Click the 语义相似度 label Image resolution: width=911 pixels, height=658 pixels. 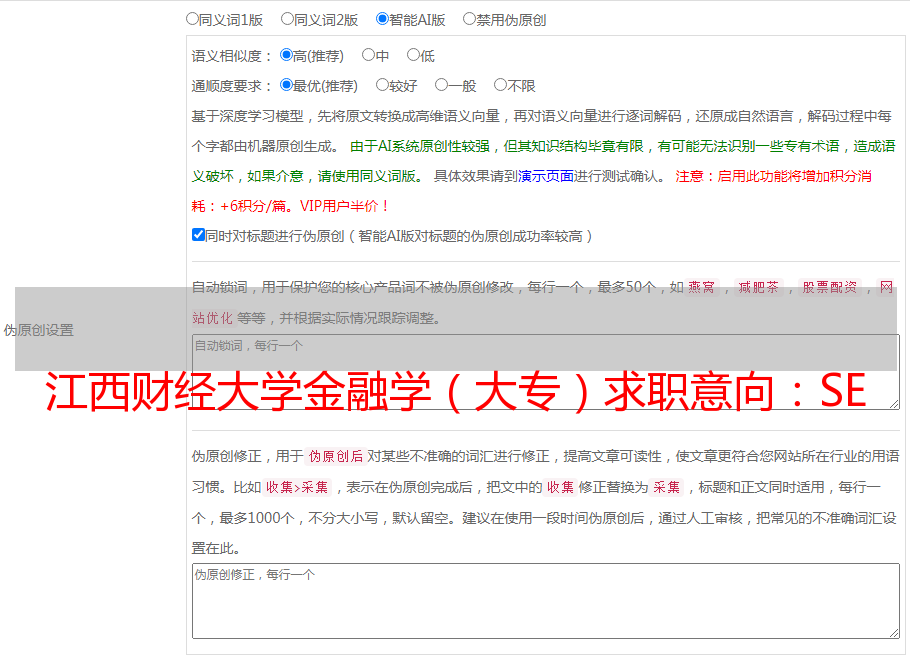[231, 56]
